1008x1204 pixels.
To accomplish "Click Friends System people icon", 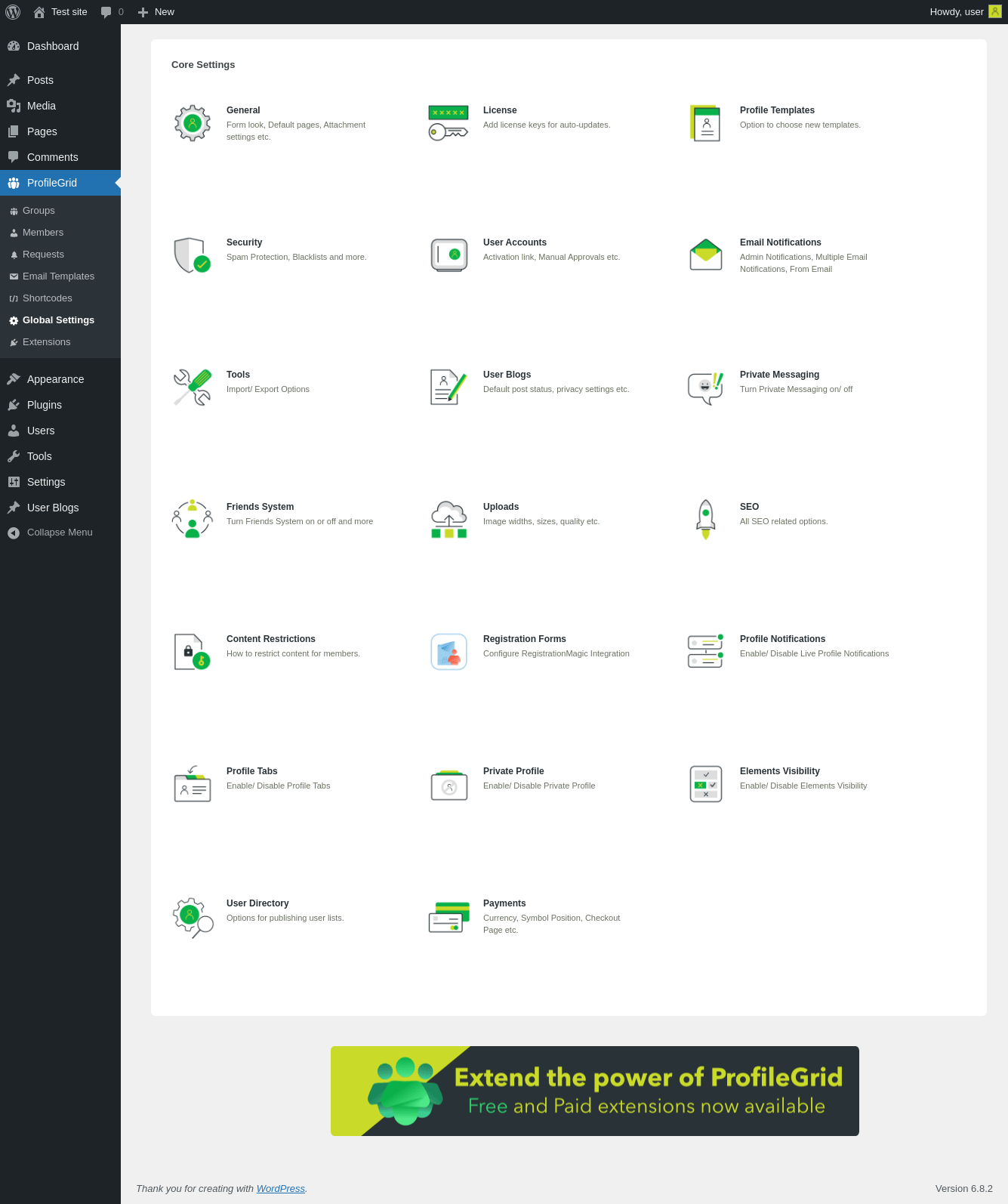I will point(193,520).
